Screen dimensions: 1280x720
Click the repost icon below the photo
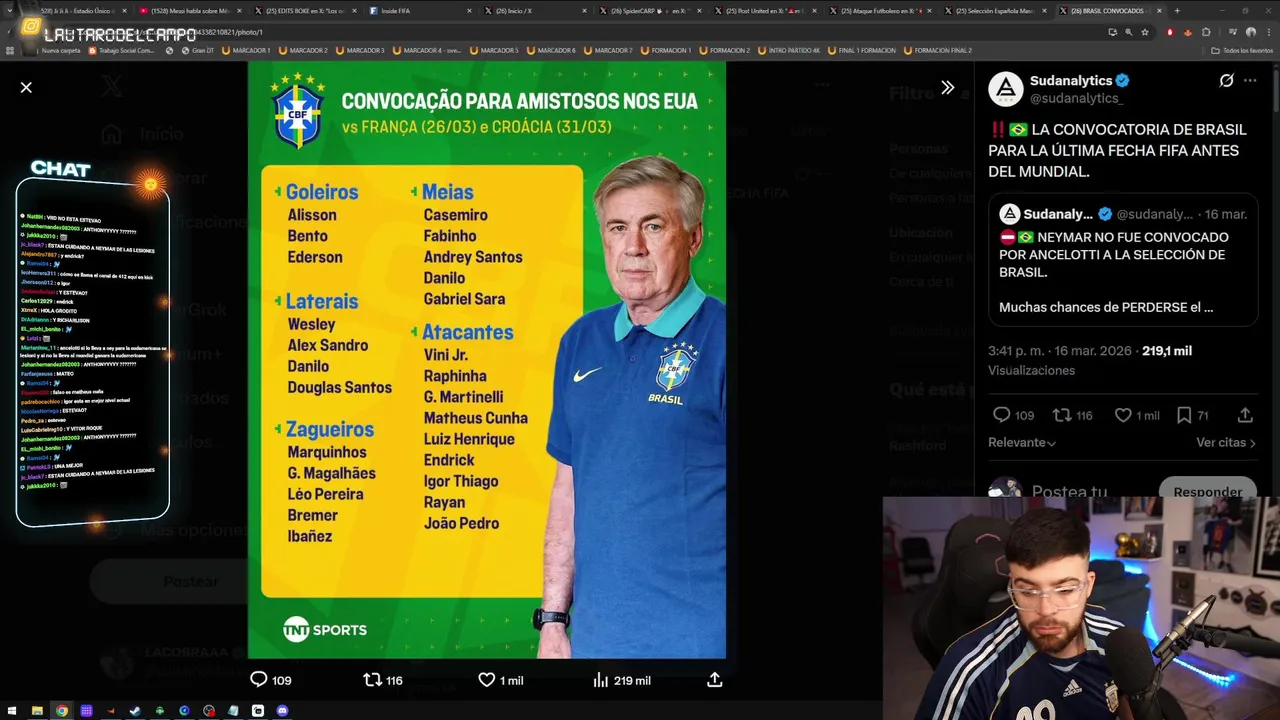(372, 680)
